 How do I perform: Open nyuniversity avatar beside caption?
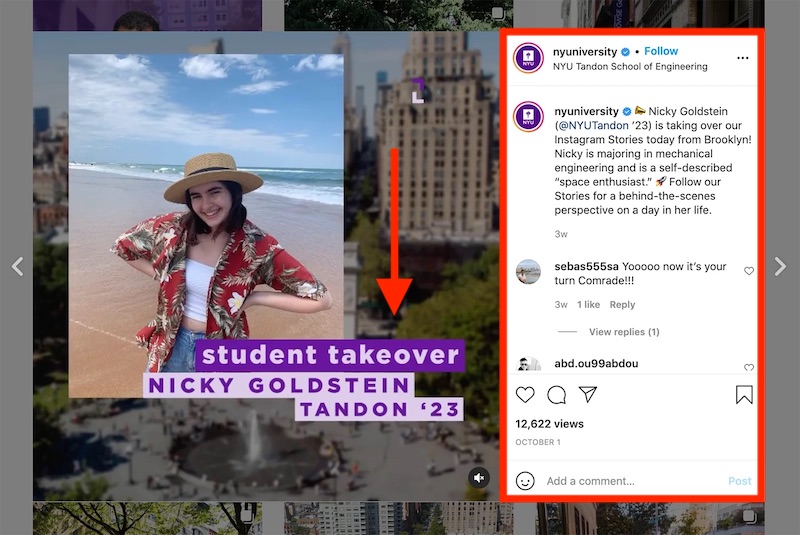528,116
